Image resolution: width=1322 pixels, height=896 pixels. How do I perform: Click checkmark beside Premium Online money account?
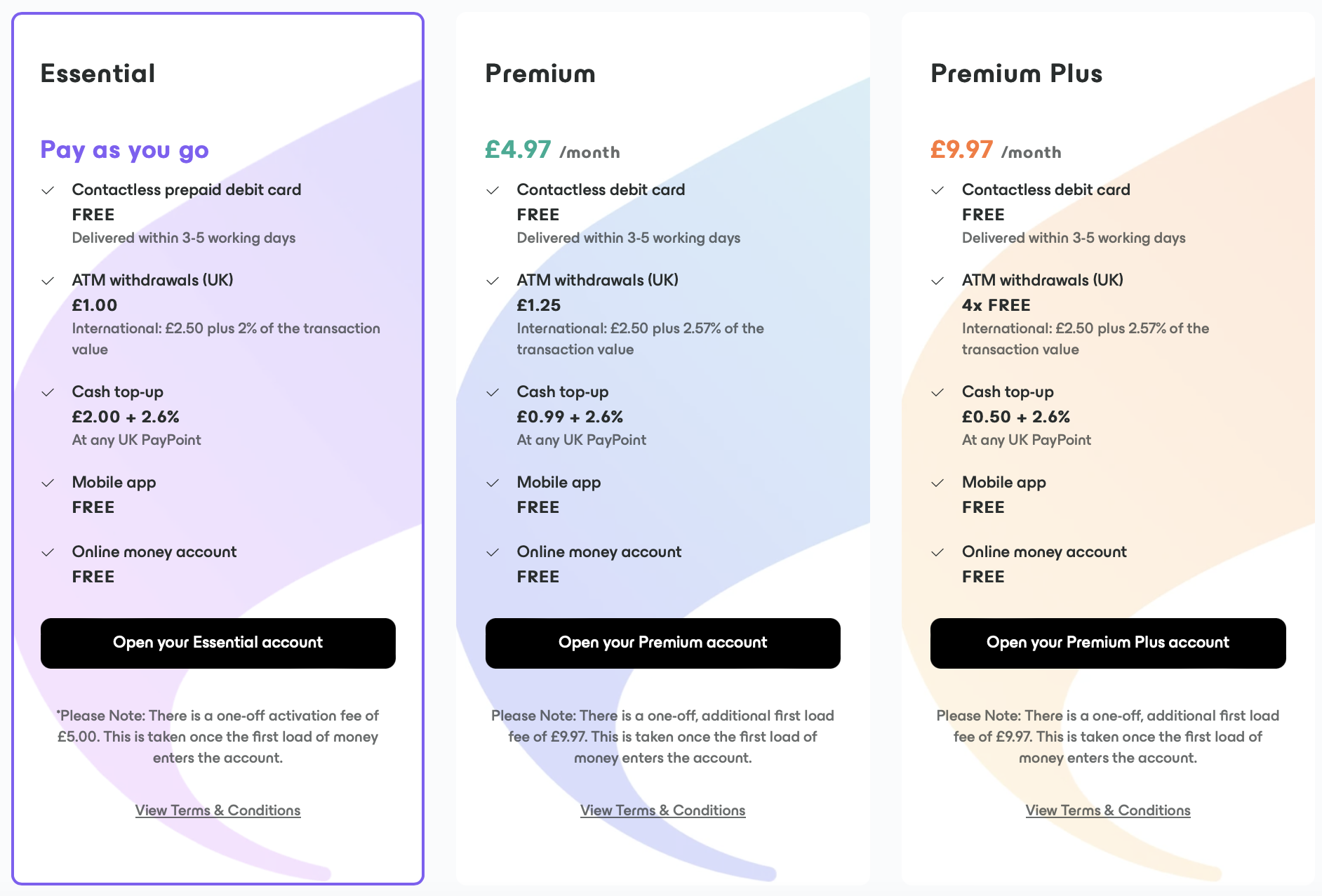coord(493,552)
